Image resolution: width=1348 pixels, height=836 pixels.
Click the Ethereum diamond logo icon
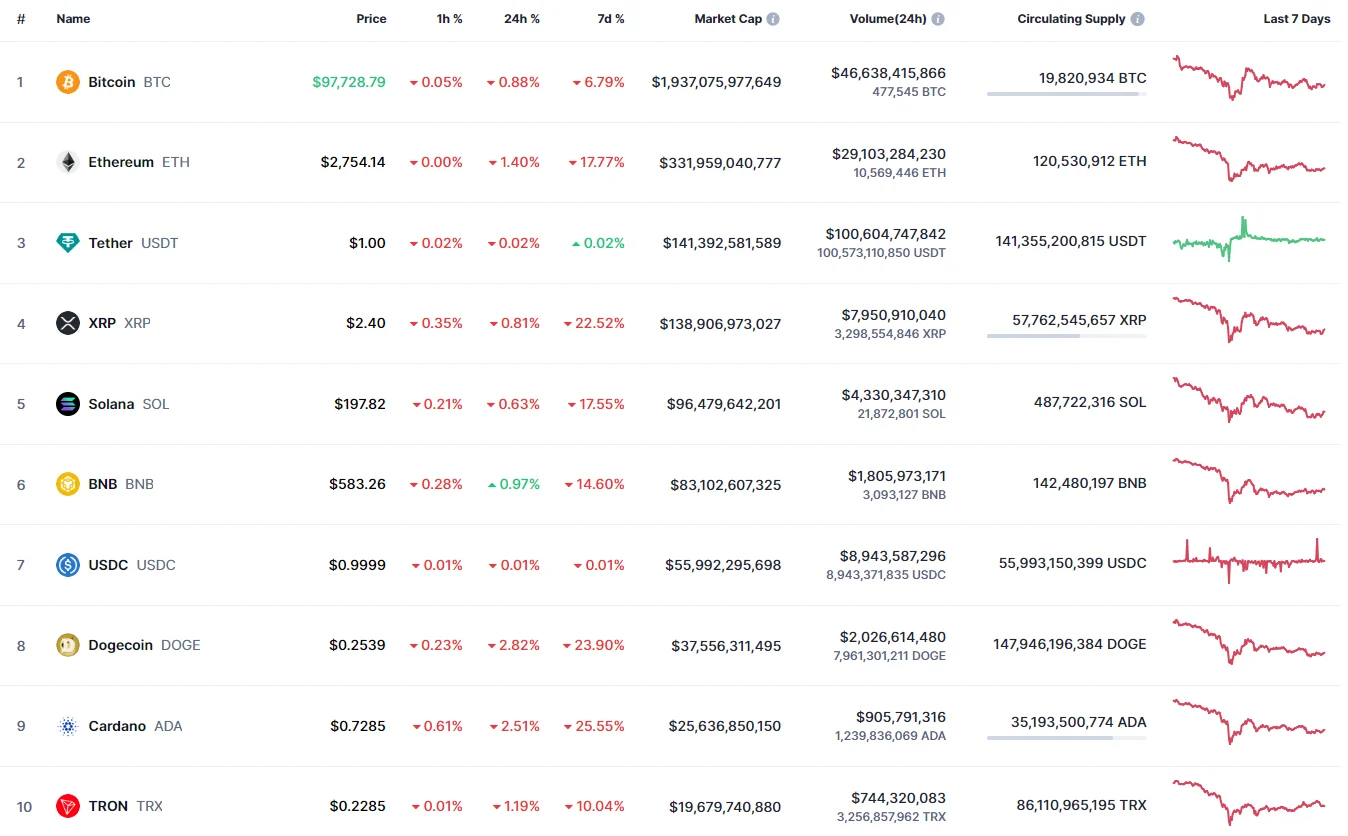click(x=68, y=162)
